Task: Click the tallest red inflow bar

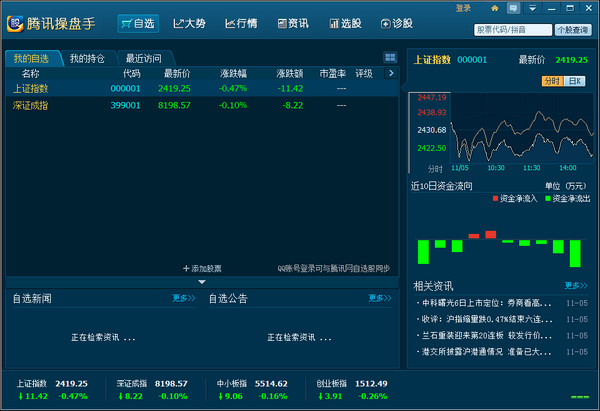Action: (491, 235)
